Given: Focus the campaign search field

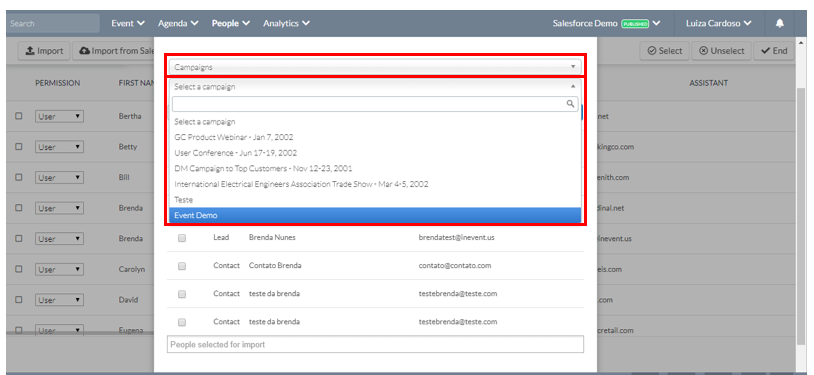Looking at the screenshot, I should 375,104.
